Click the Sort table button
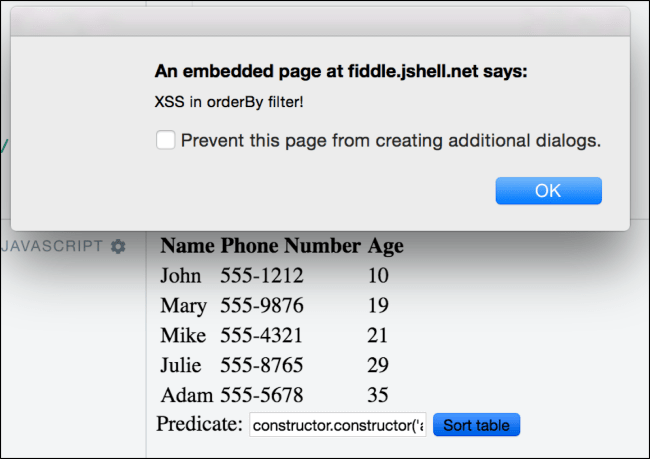650x459 pixels. tap(476, 425)
